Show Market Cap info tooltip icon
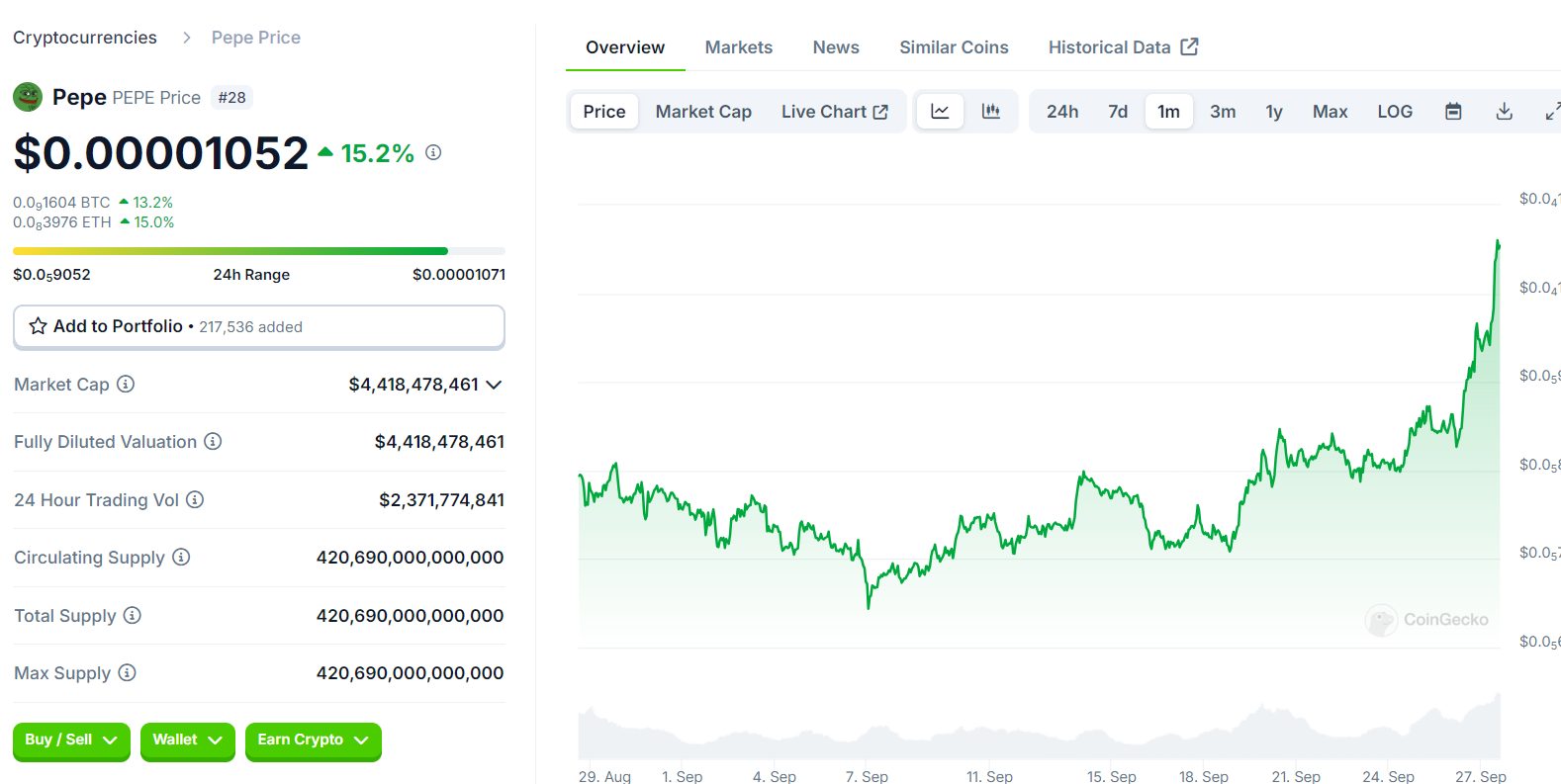The width and height of the screenshot is (1561, 784). [x=126, y=384]
